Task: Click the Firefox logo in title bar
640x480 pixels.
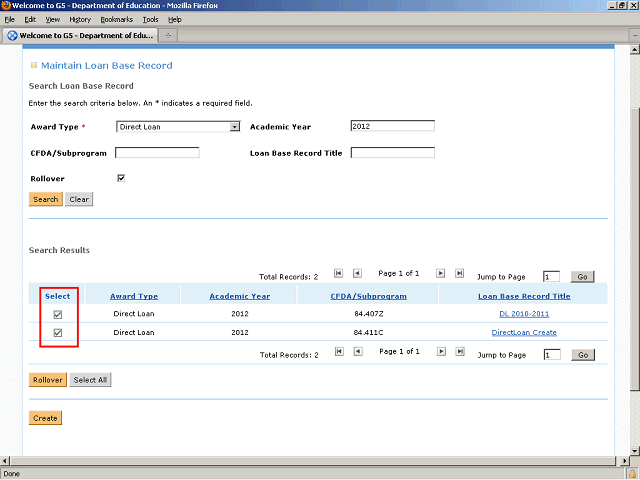Action: point(6,5)
